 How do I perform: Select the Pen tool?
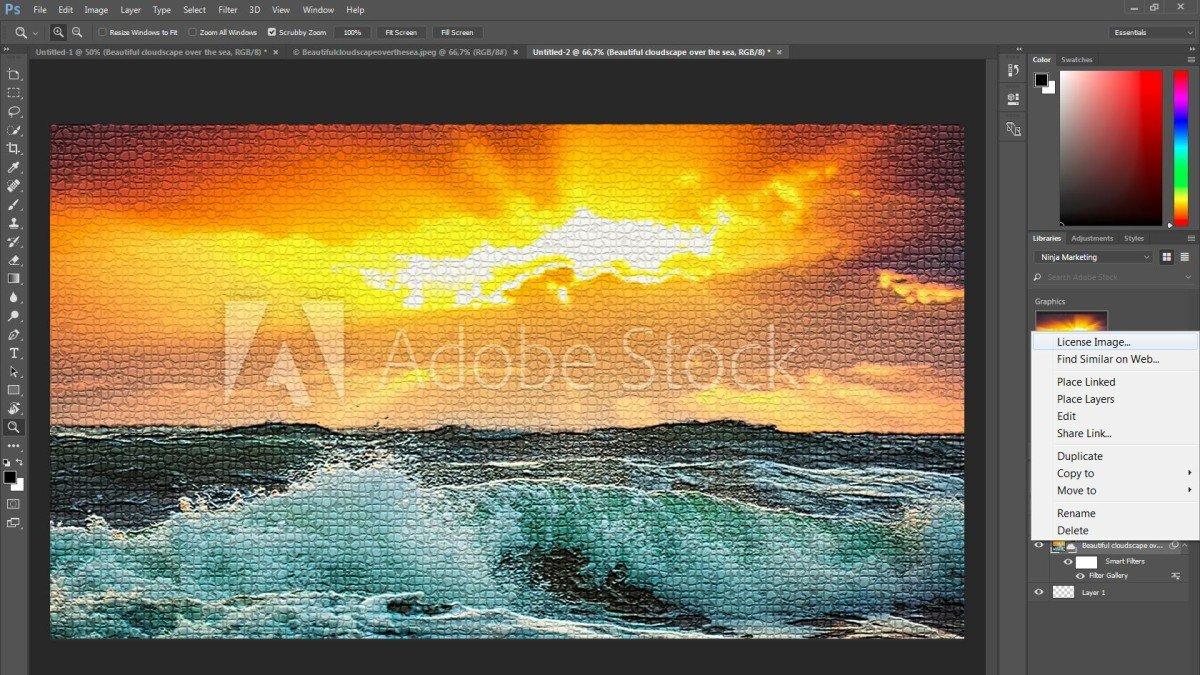coord(14,334)
